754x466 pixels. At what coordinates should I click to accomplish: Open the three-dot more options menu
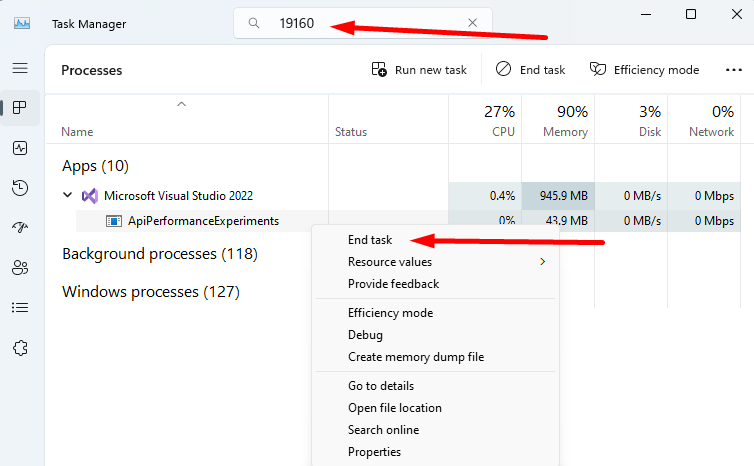tap(733, 70)
